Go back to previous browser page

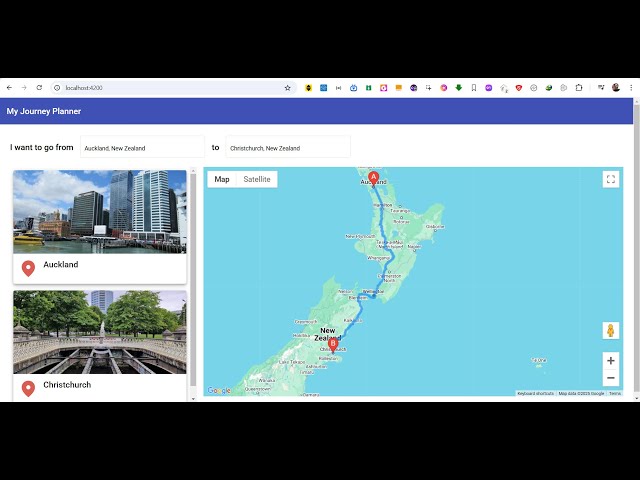coord(9,88)
